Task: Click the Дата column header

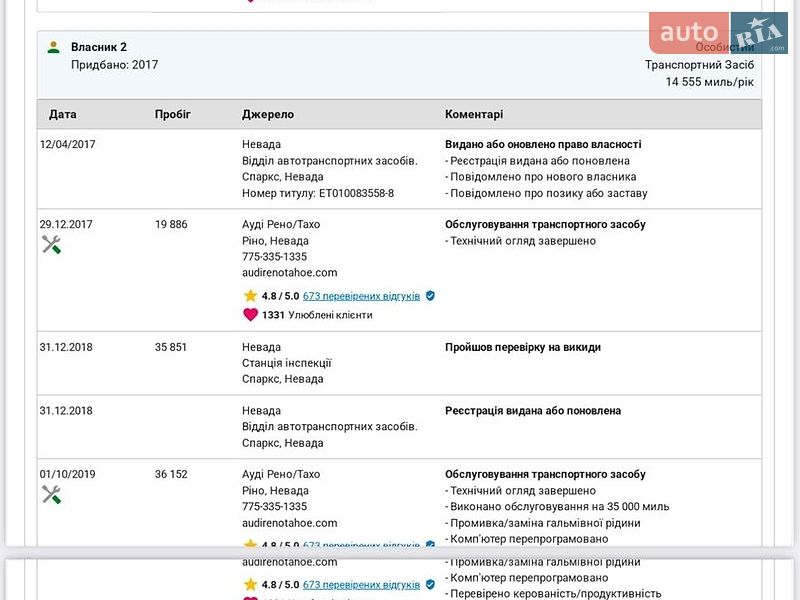Action: (62, 114)
